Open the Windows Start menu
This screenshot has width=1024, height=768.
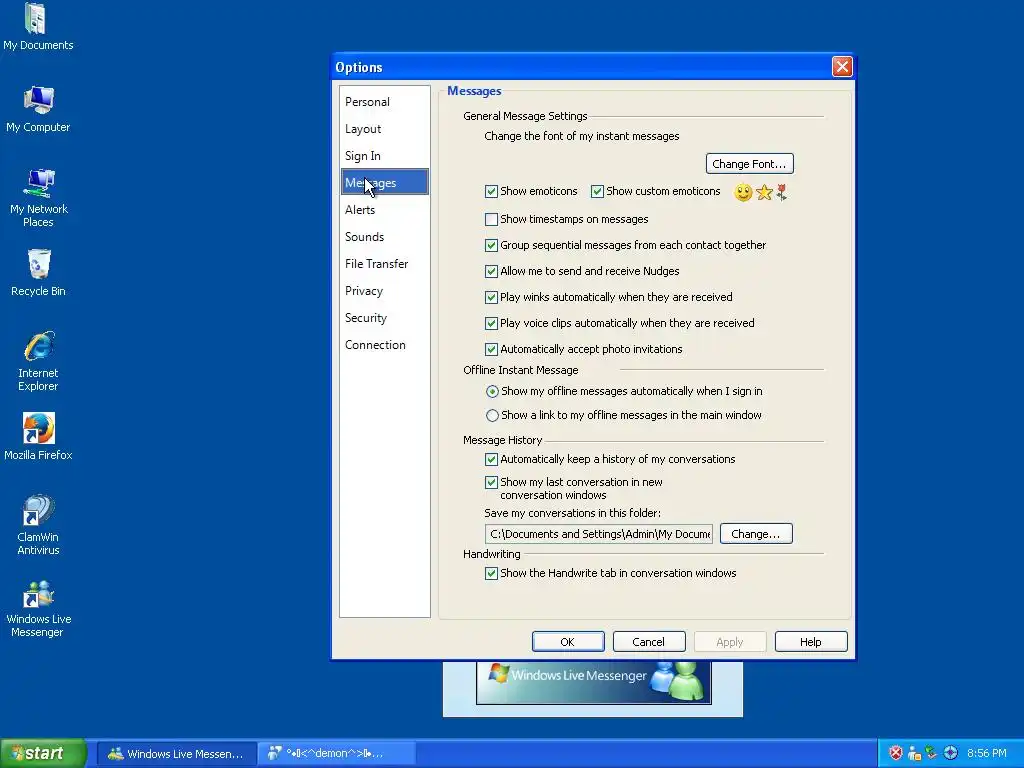tap(43, 753)
